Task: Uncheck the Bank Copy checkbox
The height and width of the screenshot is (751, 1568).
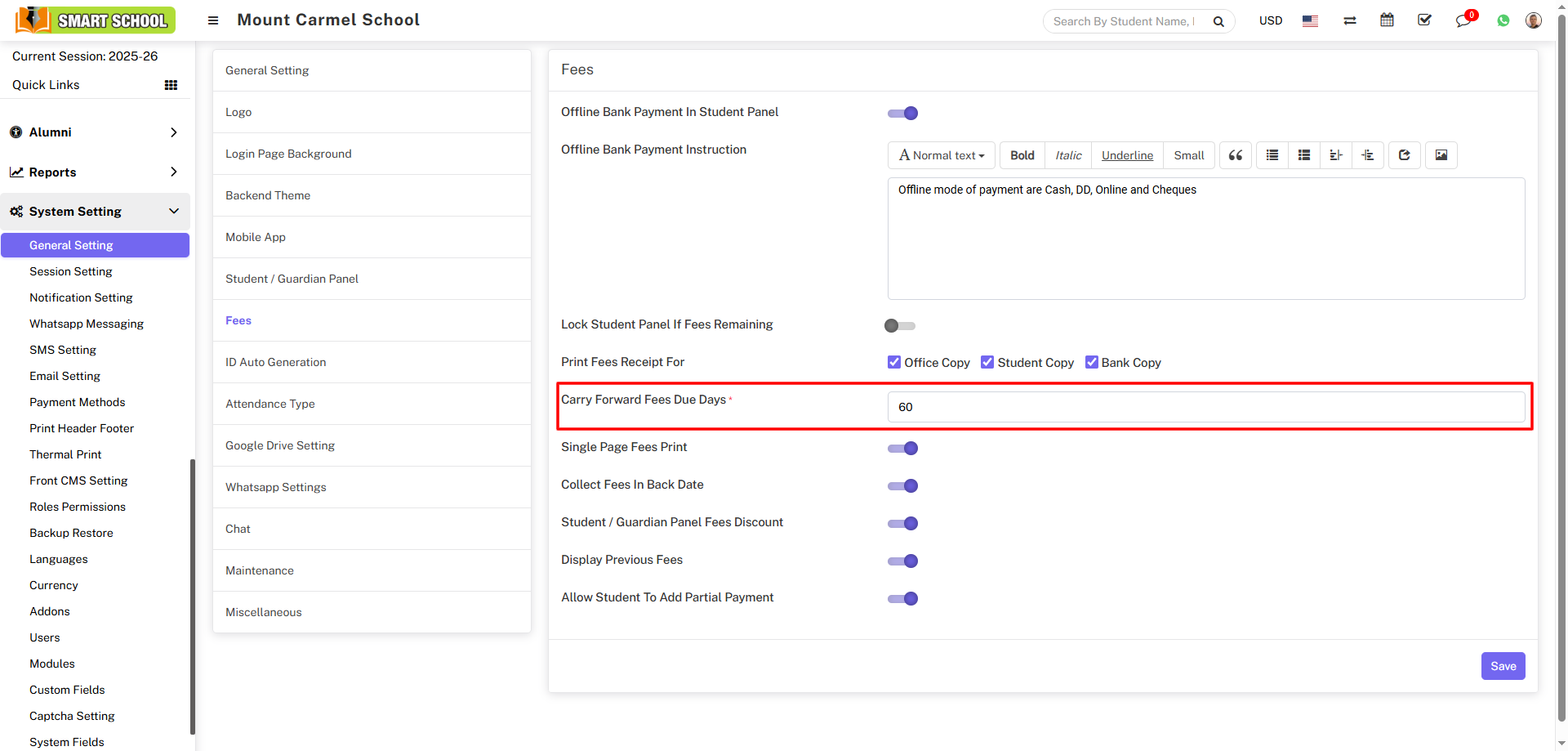Action: [1091, 362]
